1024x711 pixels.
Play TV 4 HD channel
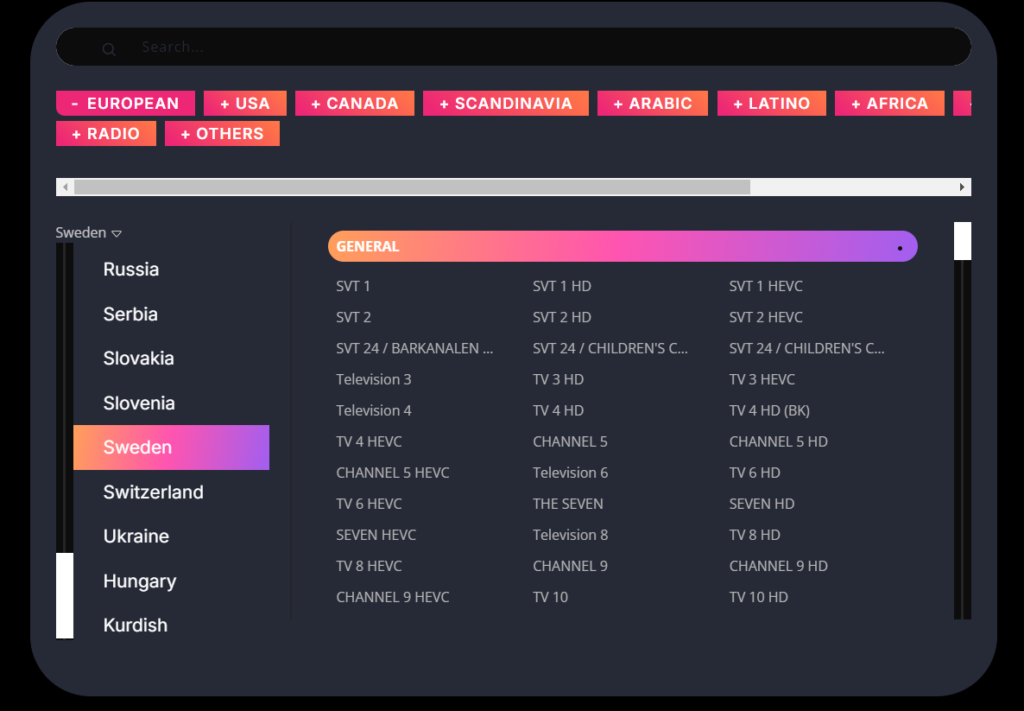558,411
